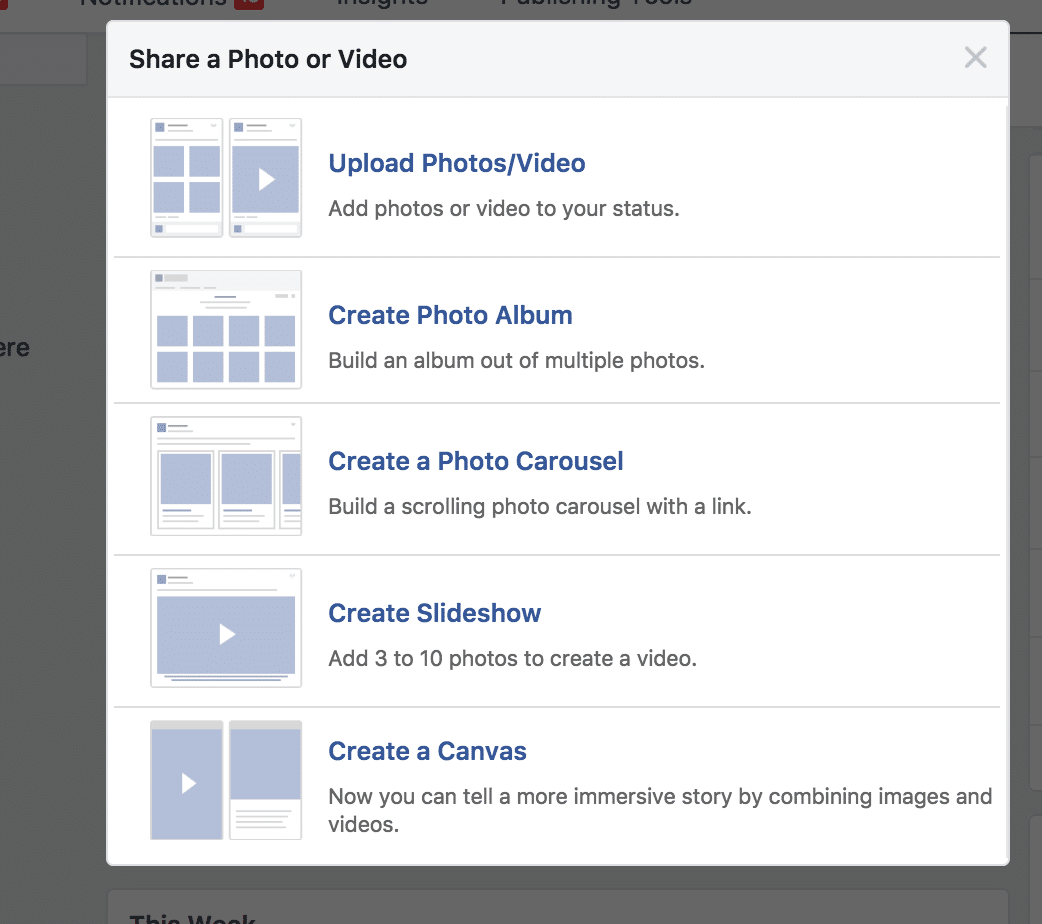
Task: Click the Share a Photo or Video title
Action: click(268, 59)
